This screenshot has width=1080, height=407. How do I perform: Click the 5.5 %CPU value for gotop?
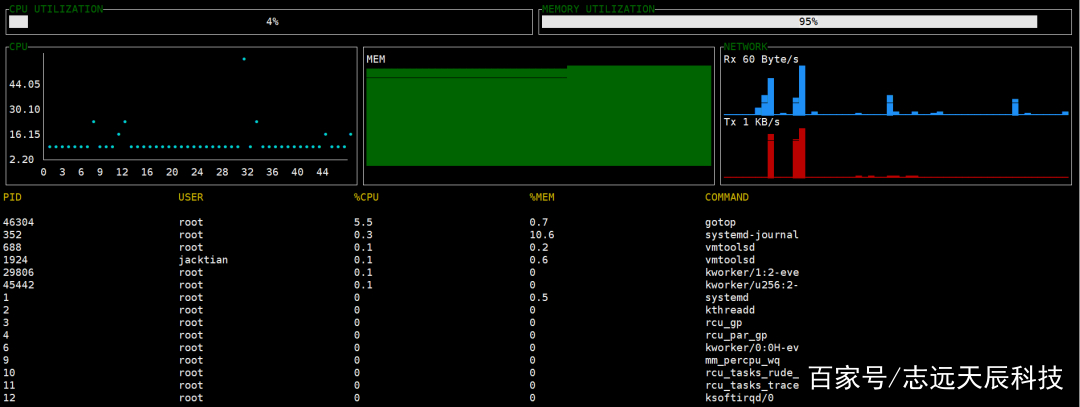point(363,222)
